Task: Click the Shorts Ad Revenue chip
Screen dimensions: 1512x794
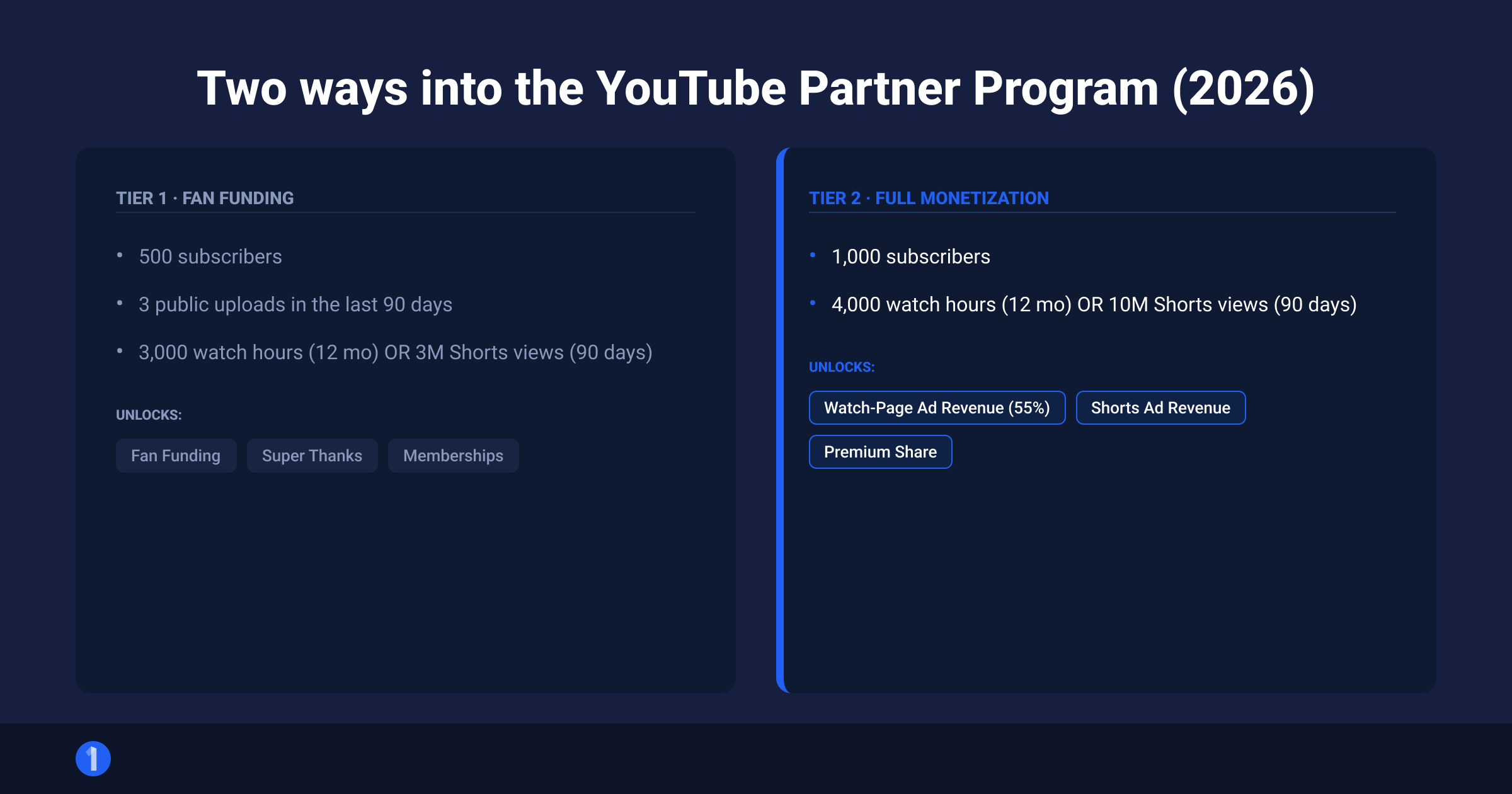Action: (x=1160, y=408)
